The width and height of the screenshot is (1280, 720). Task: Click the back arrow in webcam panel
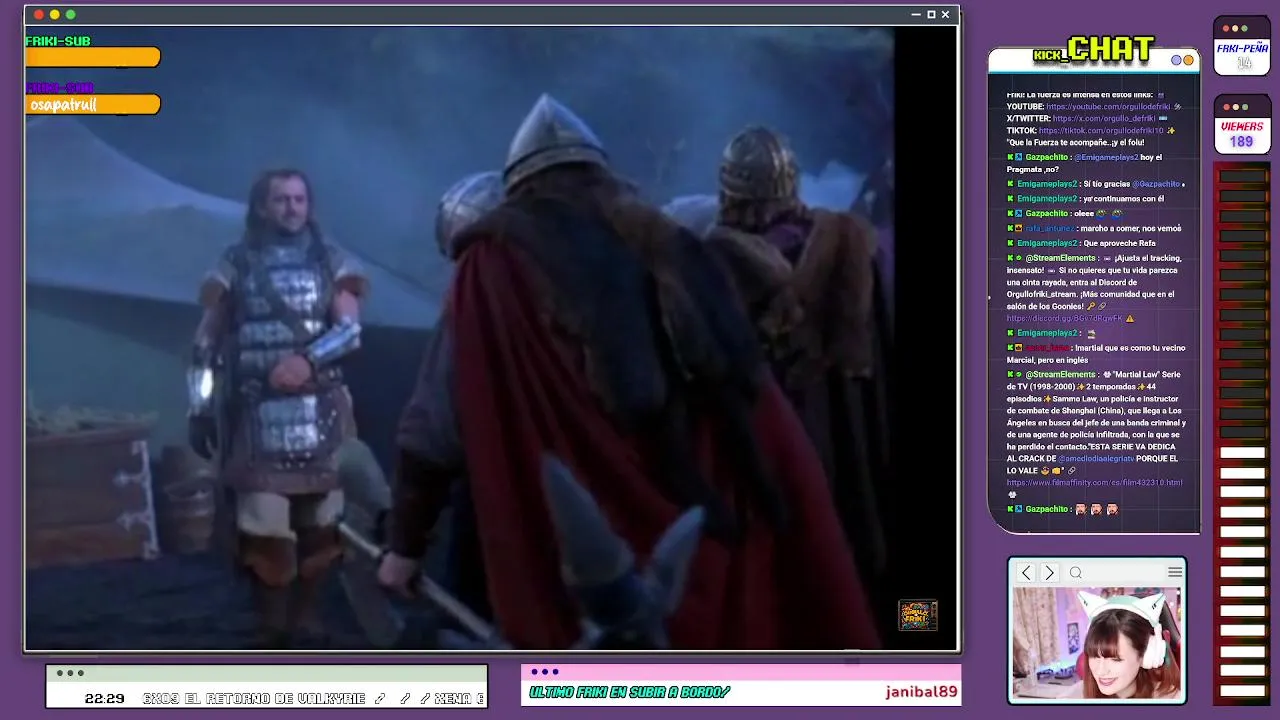coord(1026,573)
